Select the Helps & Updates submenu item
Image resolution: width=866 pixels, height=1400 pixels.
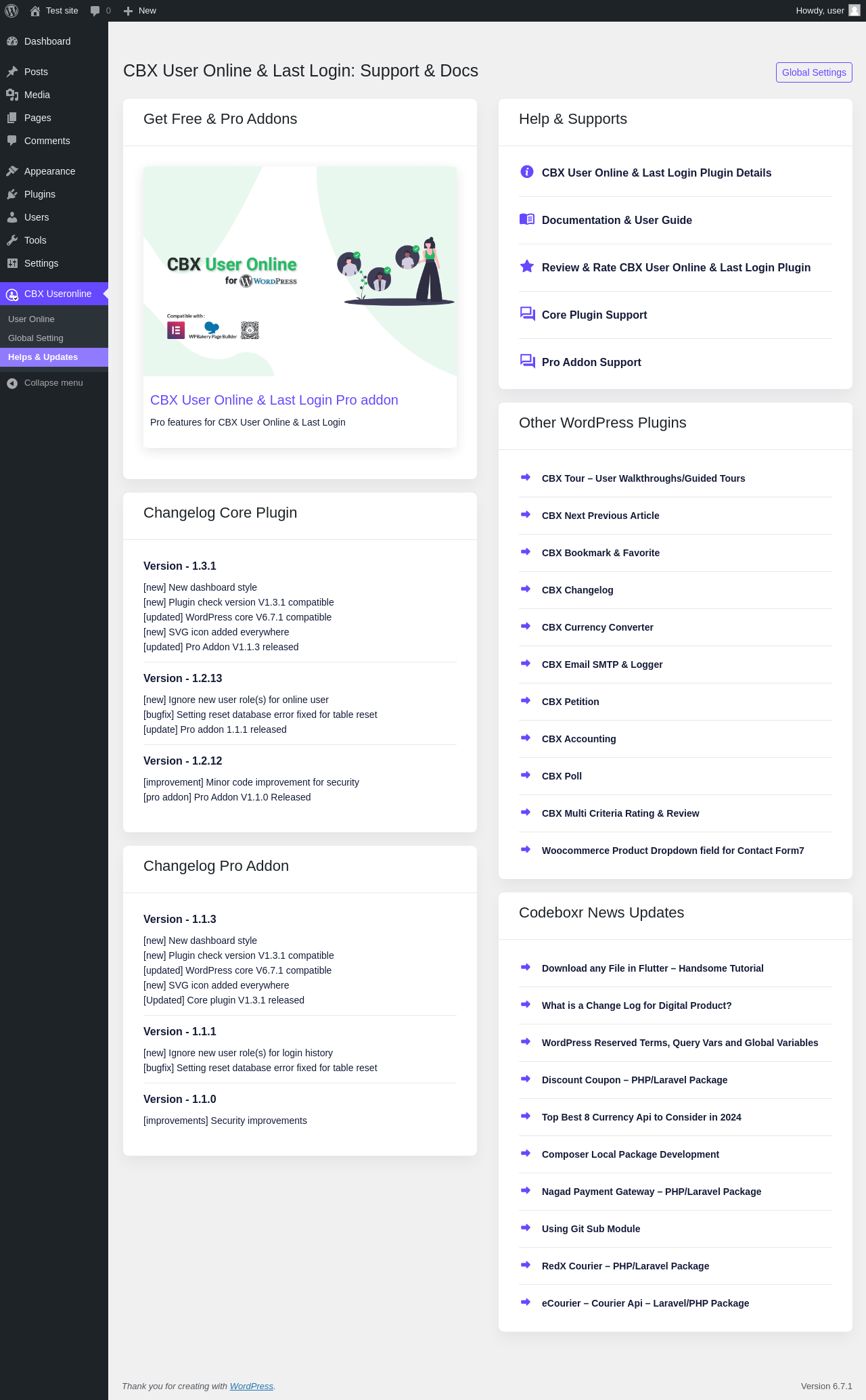tap(54, 357)
